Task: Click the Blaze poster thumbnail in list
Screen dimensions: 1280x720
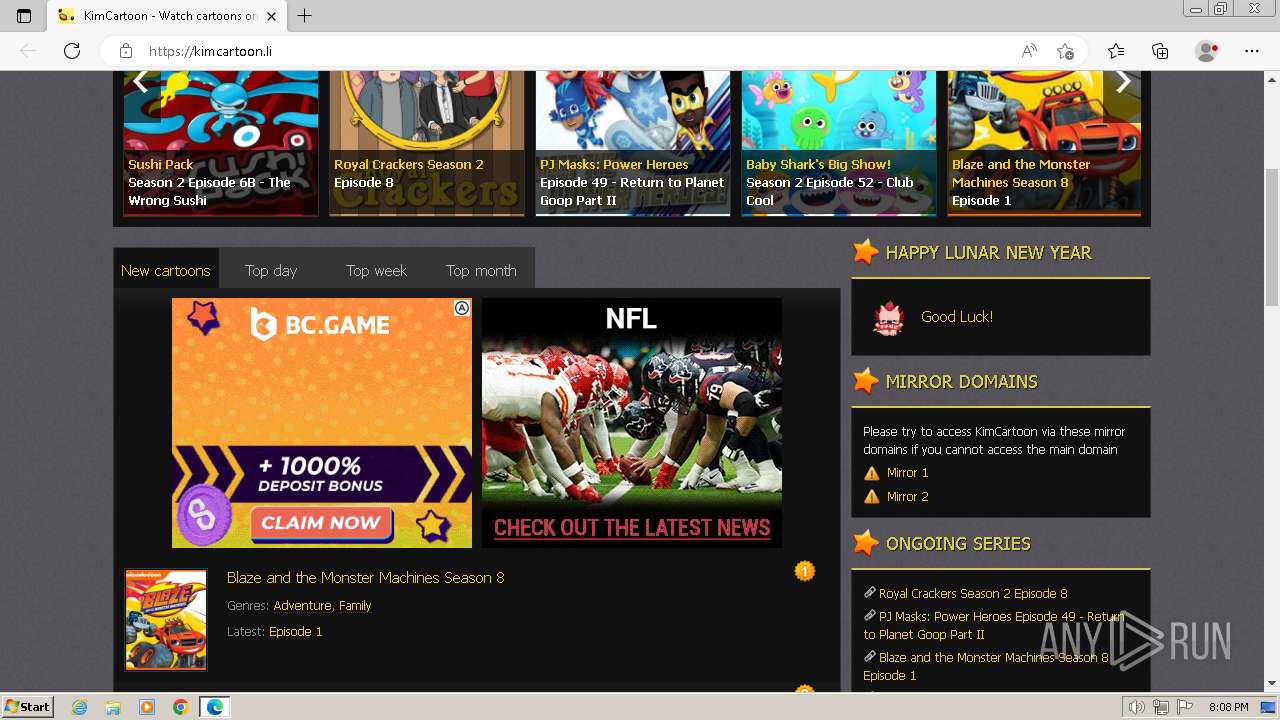Action: [x=166, y=620]
